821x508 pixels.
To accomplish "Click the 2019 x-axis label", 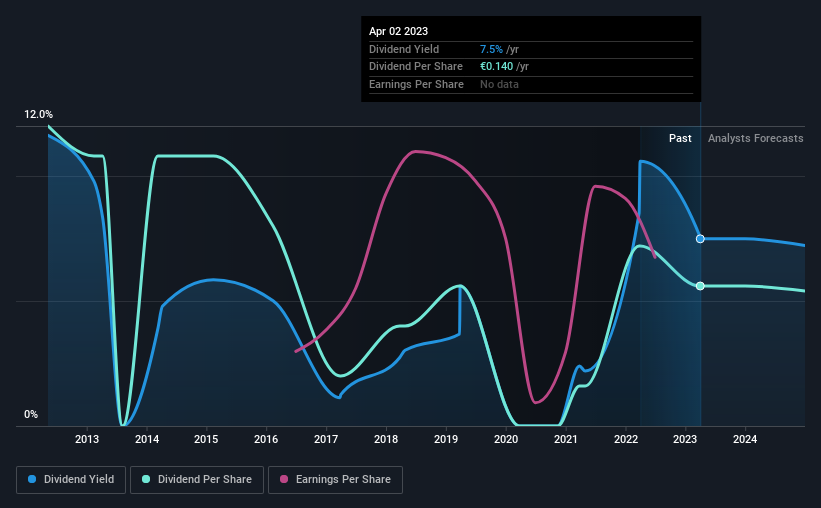I will click(x=446, y=439).
